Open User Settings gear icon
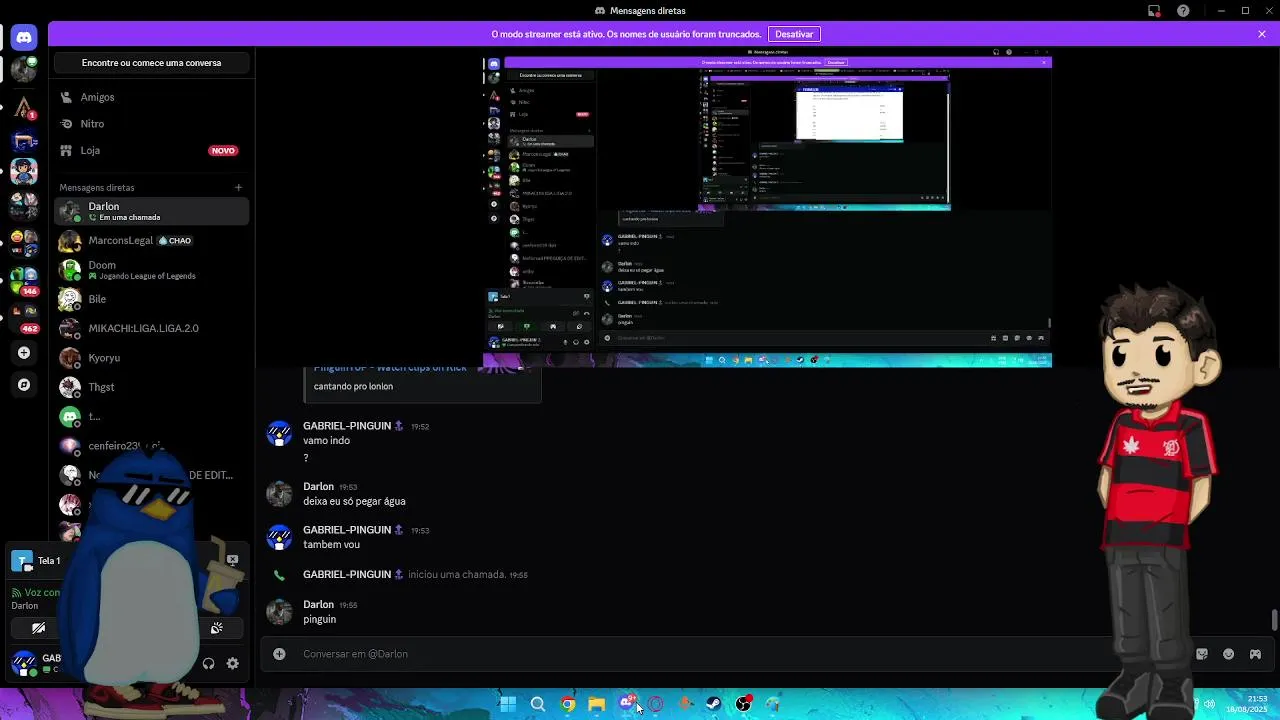The image size is (1280, 720). click(233, 663)
